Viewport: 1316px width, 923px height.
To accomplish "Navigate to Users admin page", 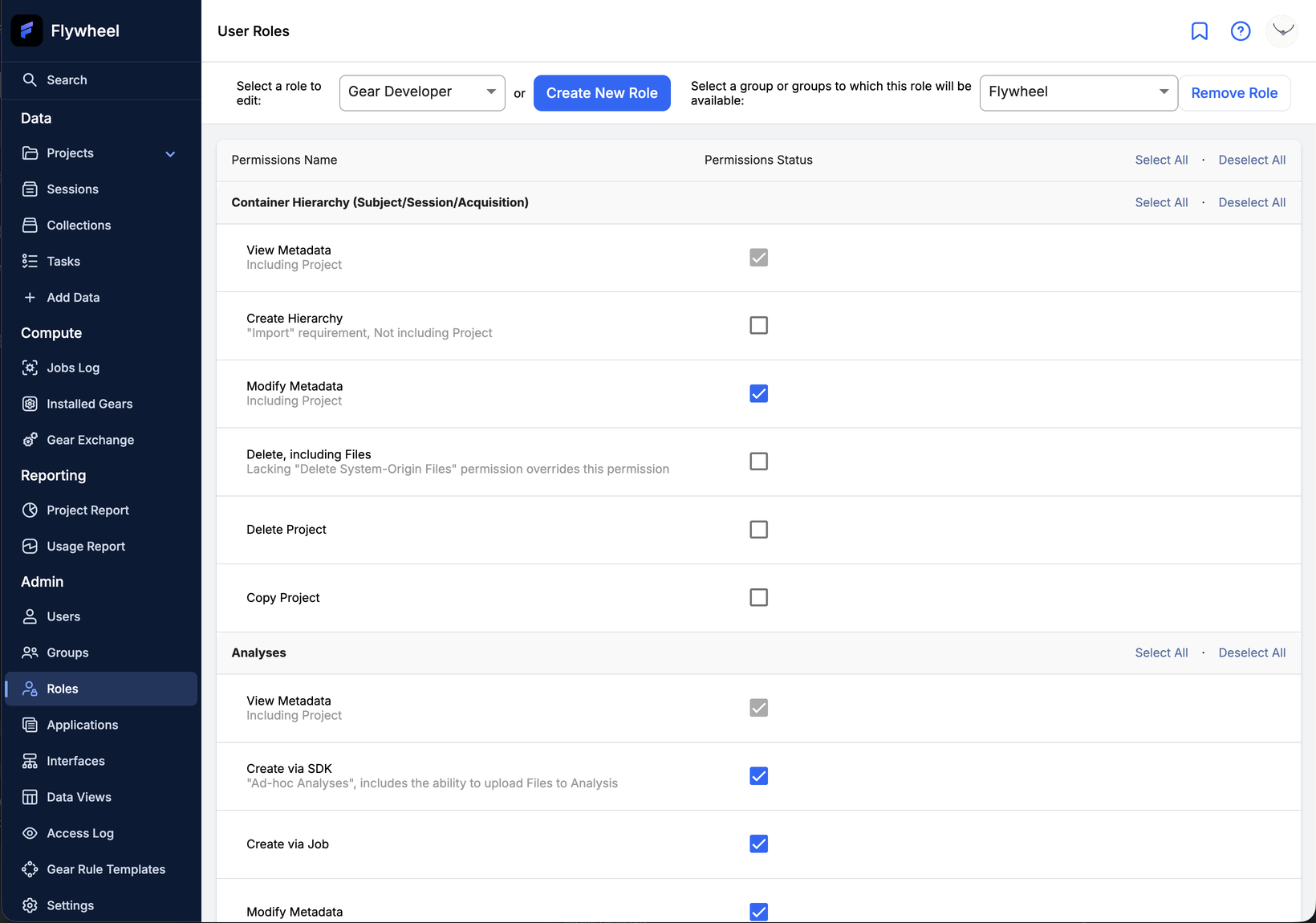I will (101, 616).
